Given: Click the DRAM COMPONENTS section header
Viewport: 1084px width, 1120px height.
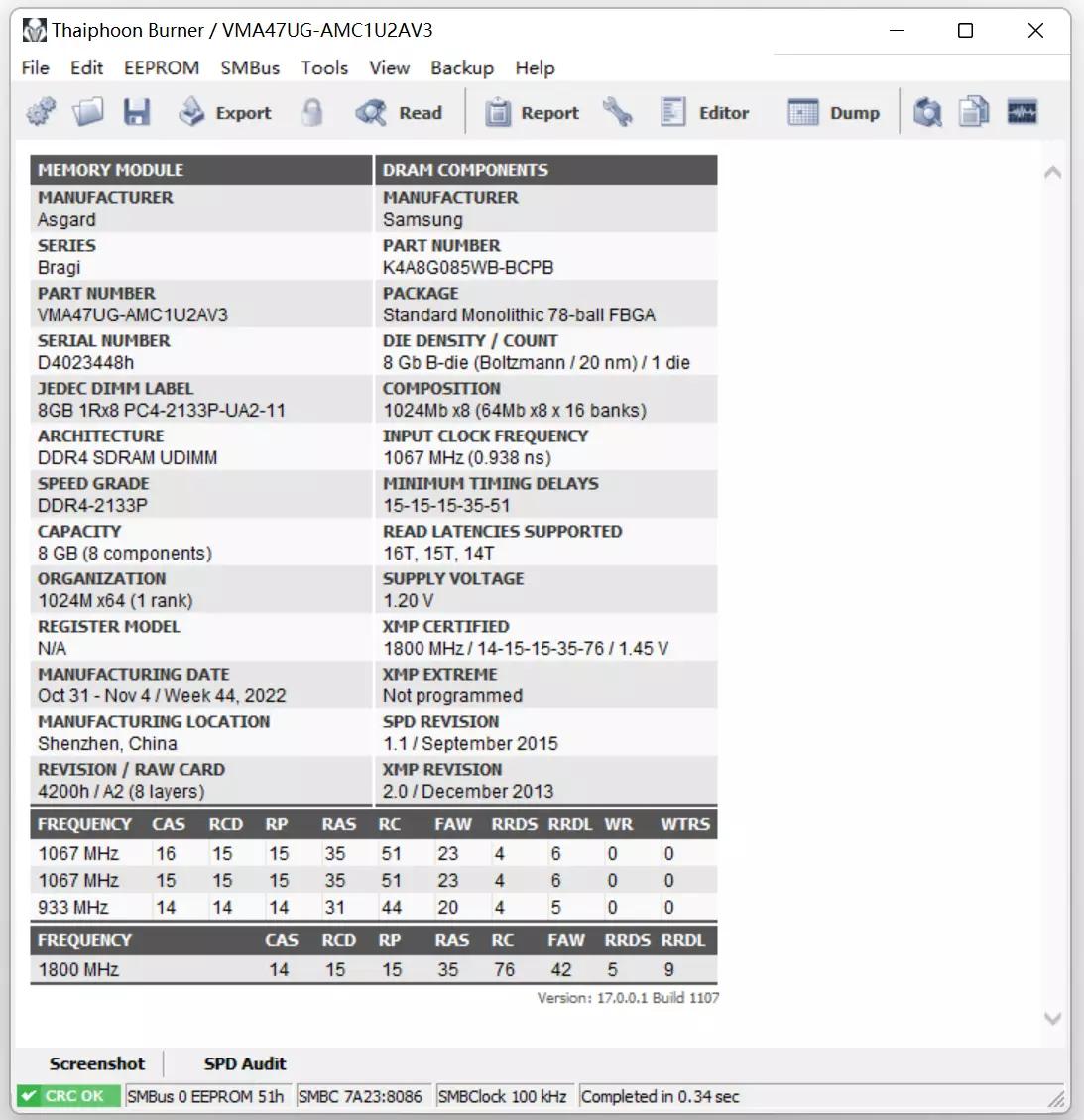Looking at the screenshot, I should pyautogui.click(x=546, y=170).
